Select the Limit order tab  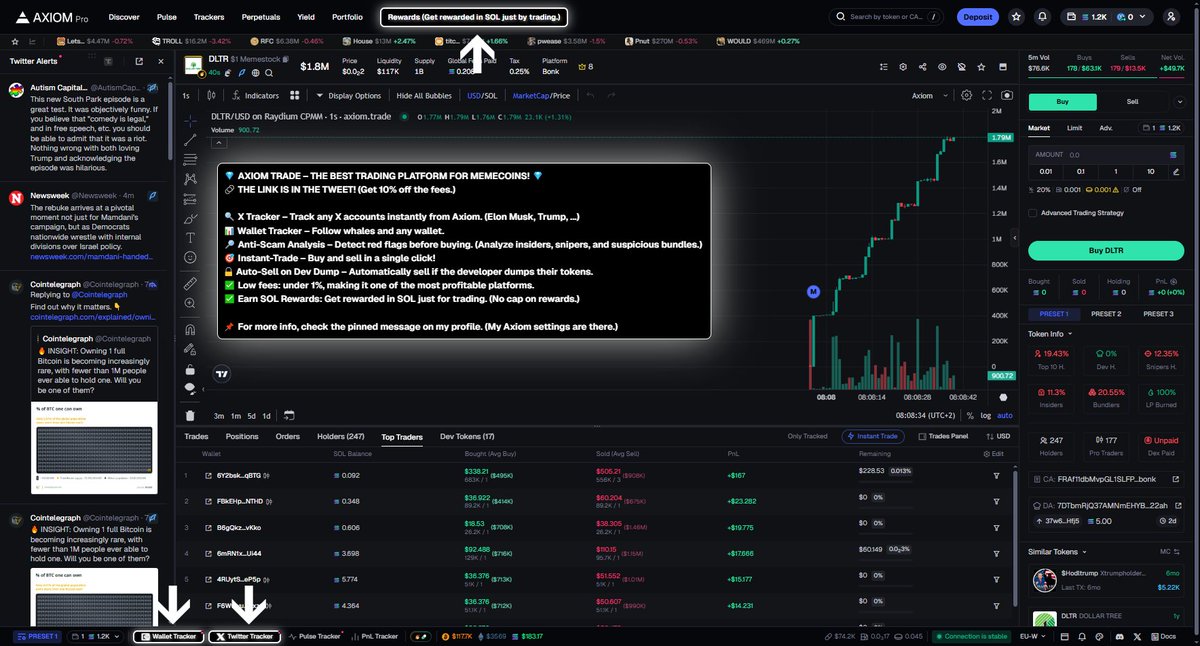coord(1074,128)
